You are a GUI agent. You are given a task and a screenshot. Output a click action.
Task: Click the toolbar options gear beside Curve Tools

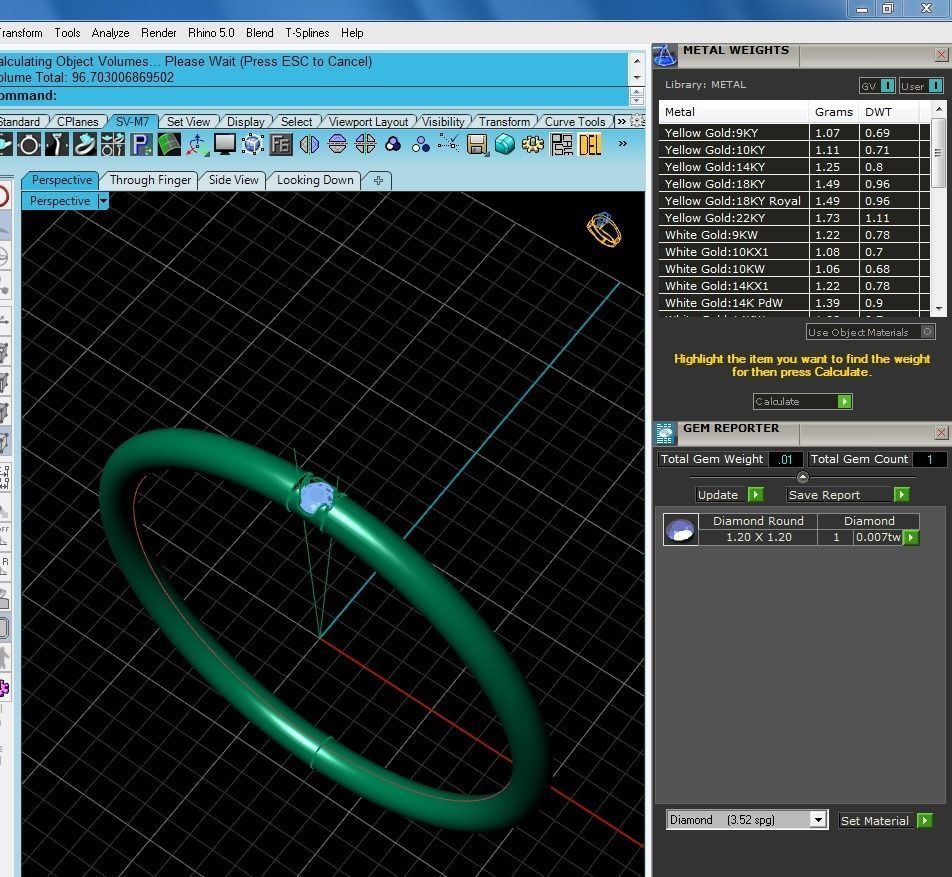[637, 121]
